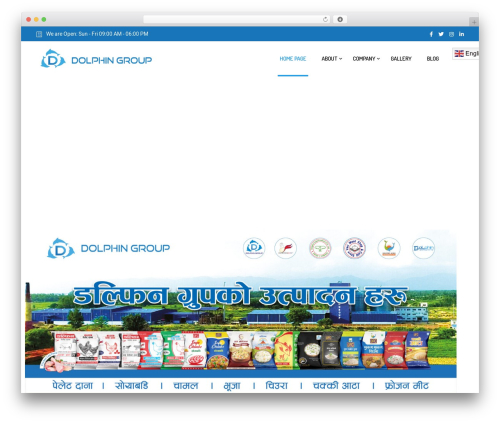Select the fifth round brand logo with orange bird
The height and width of the screenshot is (423, 500).
pyautogui.click(x=389, y=248)
